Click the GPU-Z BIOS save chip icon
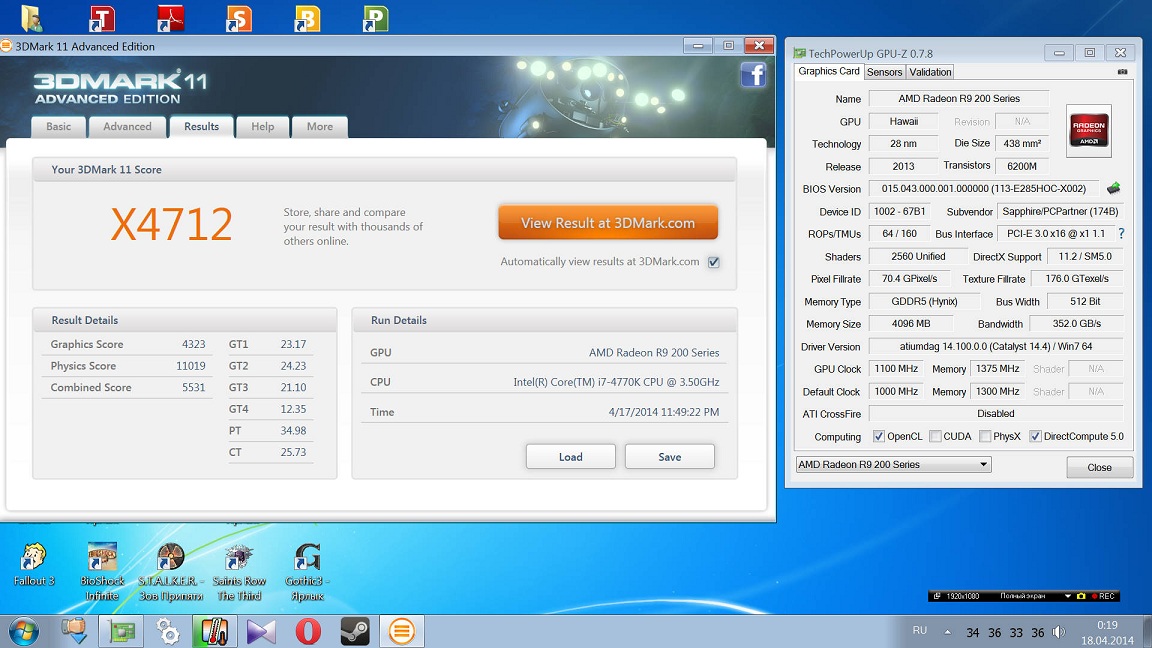 coord(1113,188)
